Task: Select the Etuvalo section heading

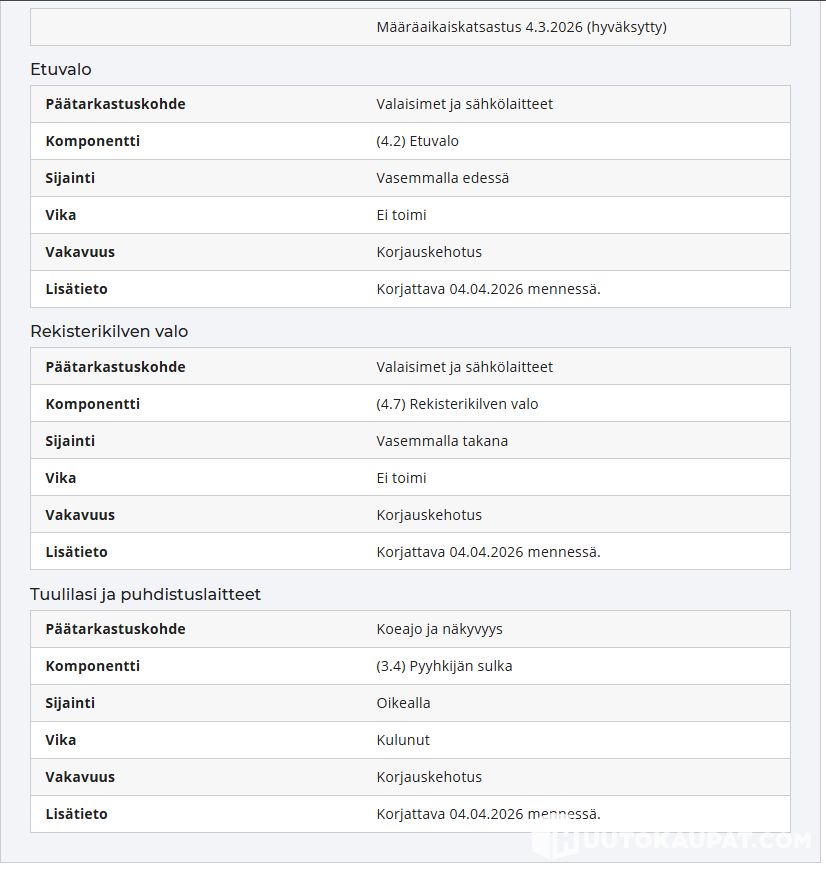Action: click(x=61, y=69)
